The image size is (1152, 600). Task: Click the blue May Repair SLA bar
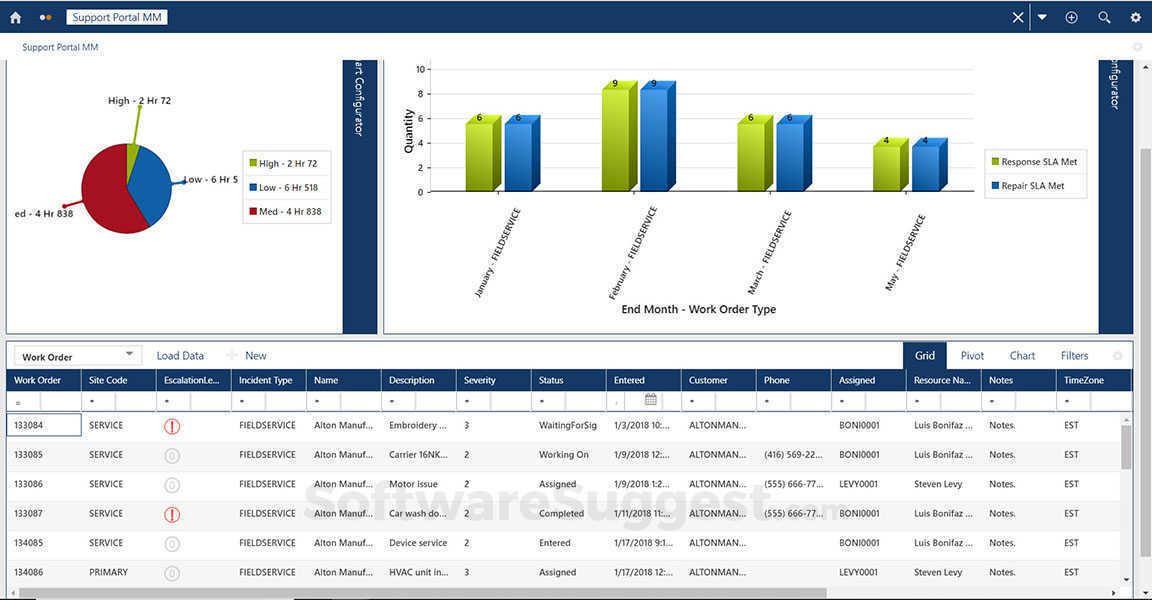(927, 165)
